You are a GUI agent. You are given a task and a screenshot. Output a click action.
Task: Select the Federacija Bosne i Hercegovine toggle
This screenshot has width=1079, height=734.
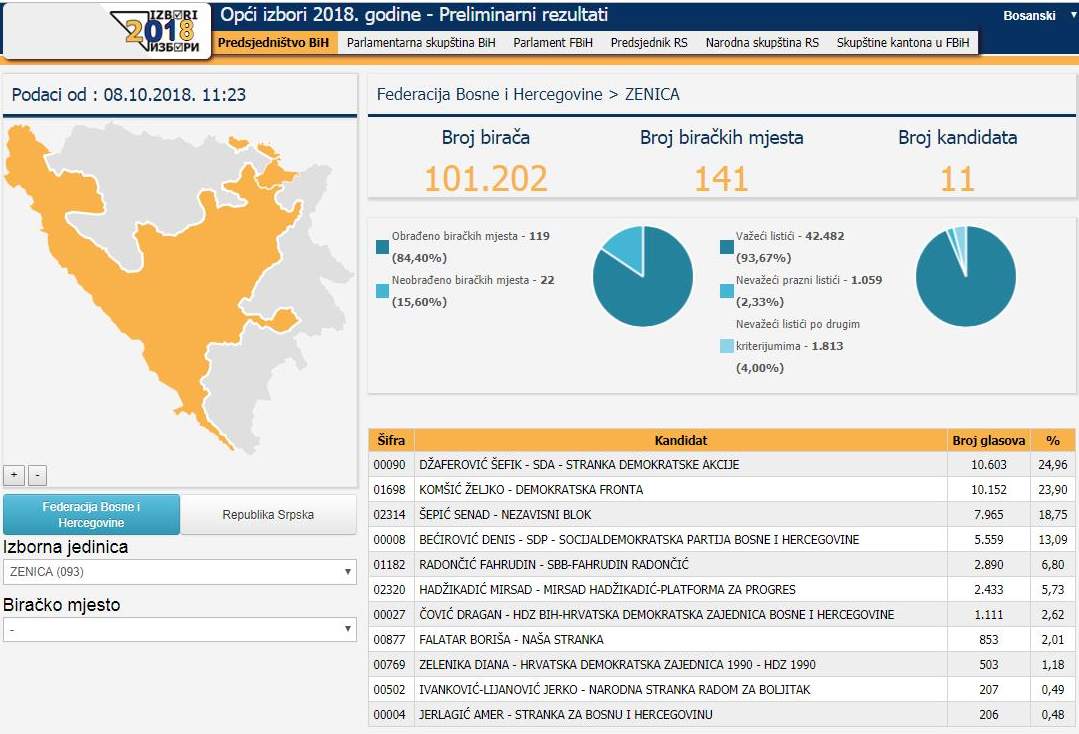pos(92,515)
